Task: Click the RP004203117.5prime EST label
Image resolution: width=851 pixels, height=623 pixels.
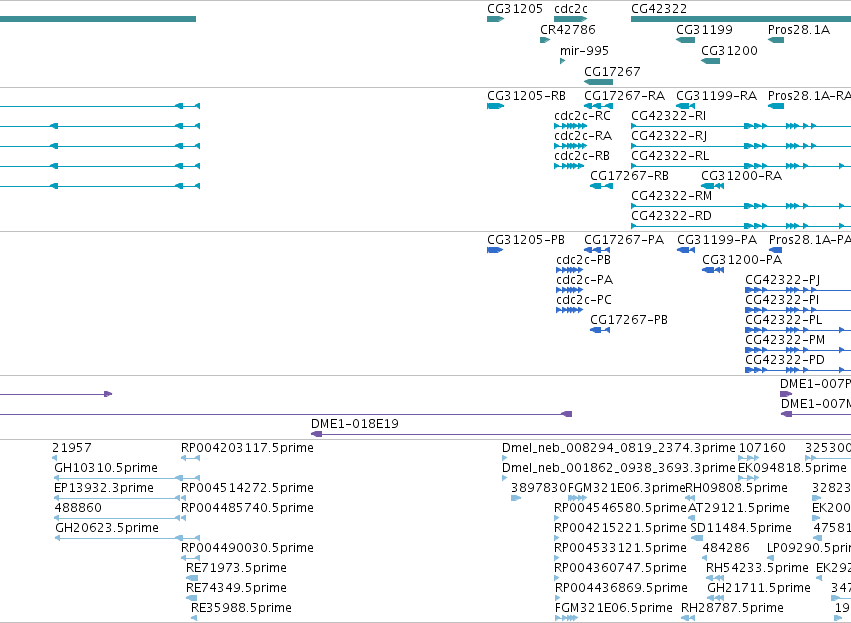Action: click(247, 448)
